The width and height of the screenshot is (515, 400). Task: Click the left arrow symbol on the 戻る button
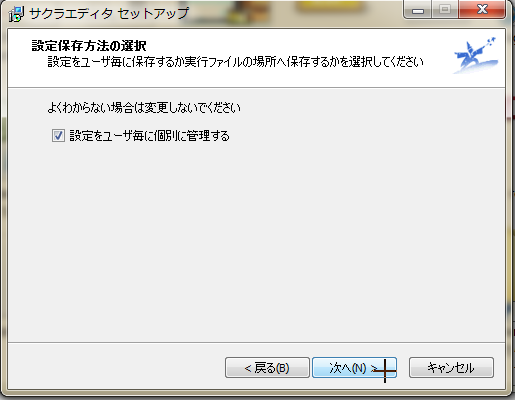click(248, 368)
